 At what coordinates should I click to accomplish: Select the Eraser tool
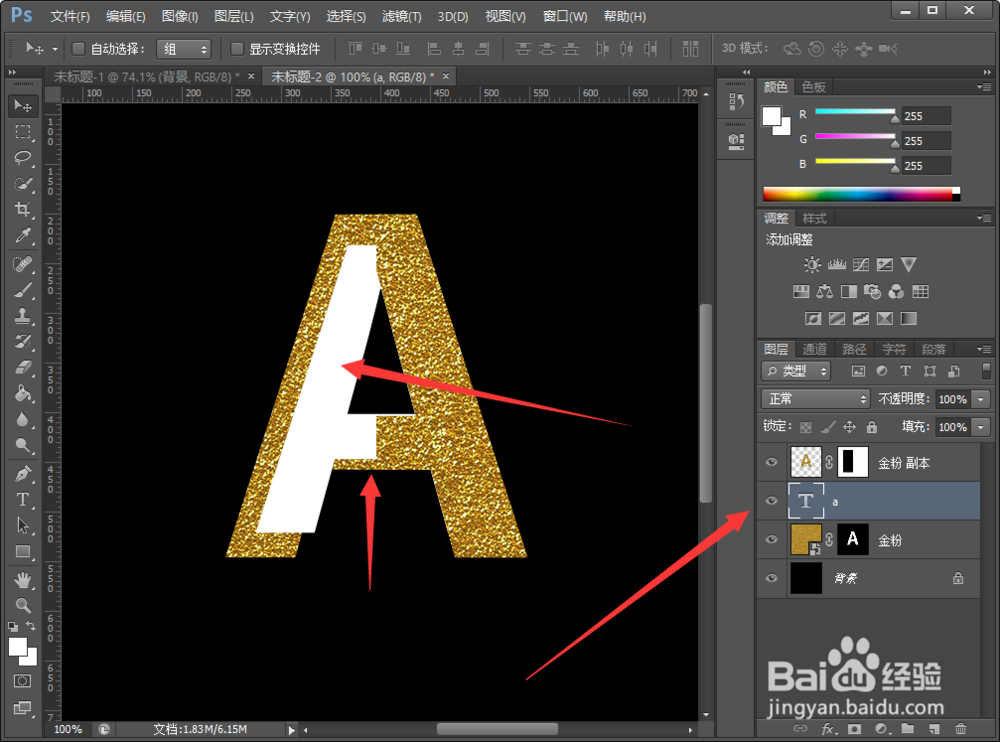point(23,367)
